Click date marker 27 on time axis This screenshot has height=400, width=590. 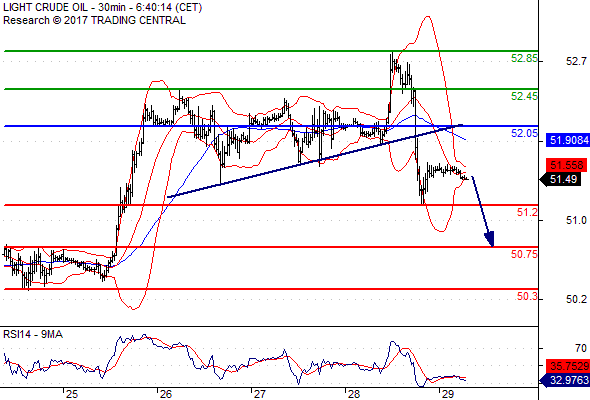click(259, 394)
